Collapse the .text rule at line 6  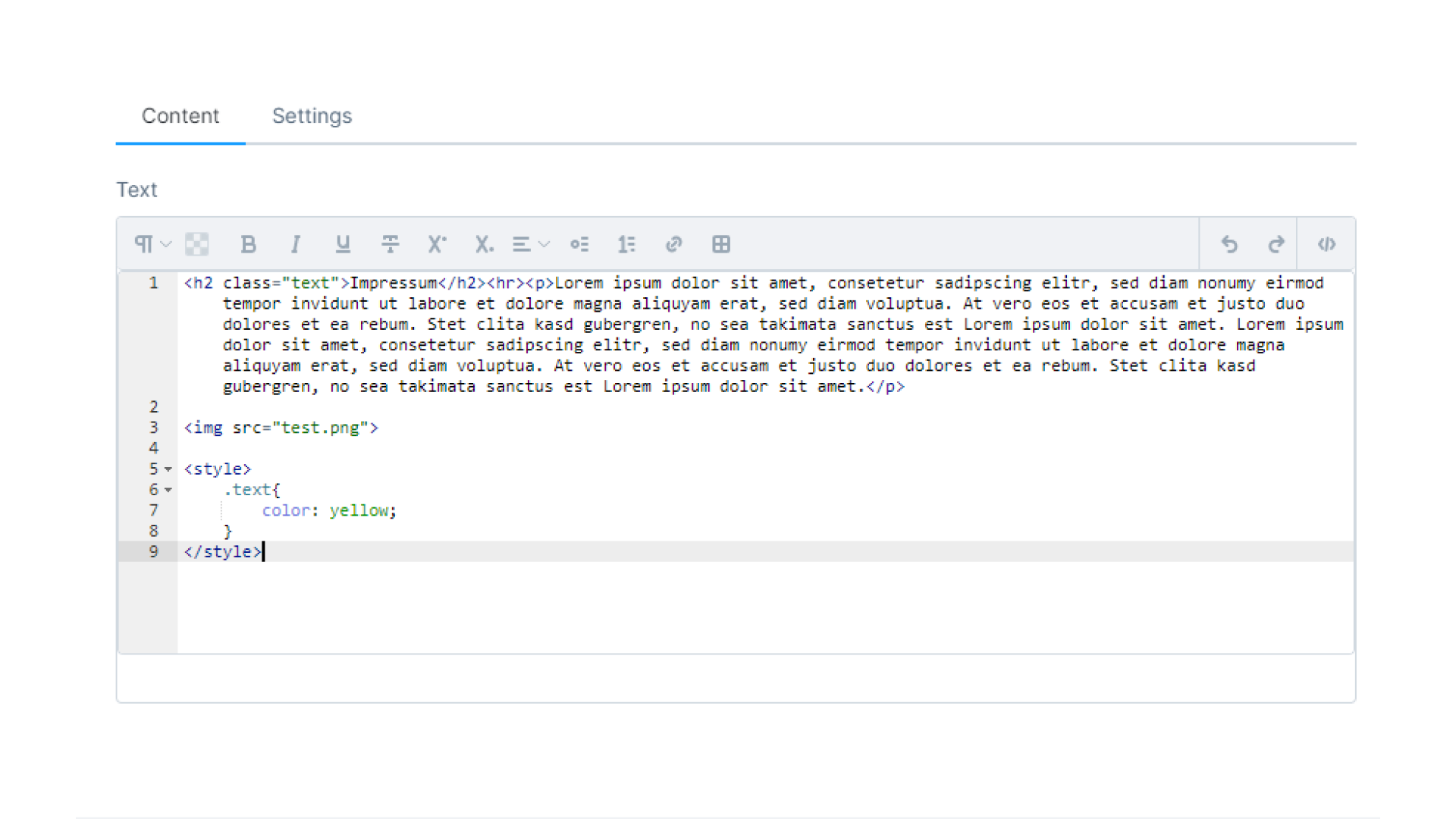[168, 490]
